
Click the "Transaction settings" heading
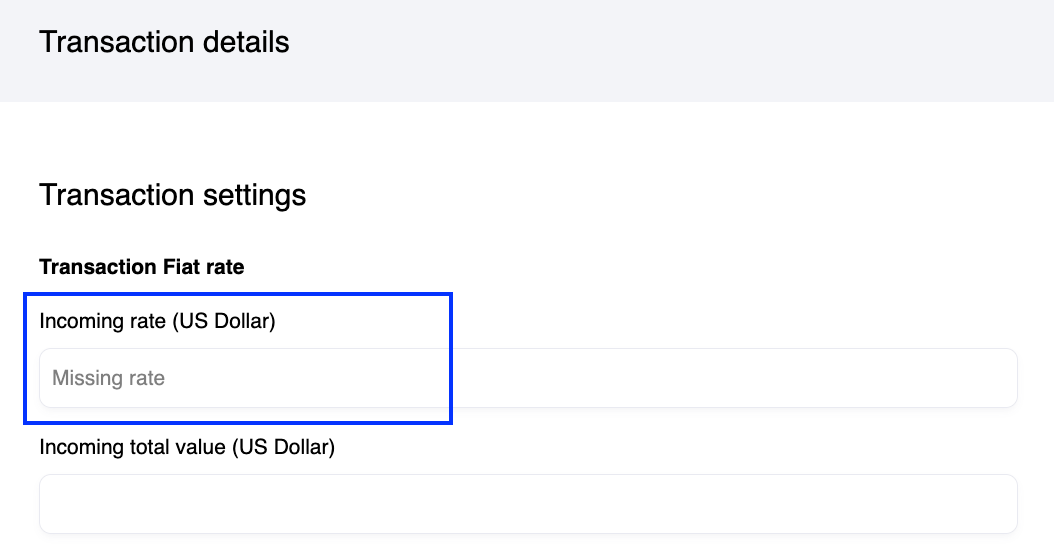pyautogui.click(x=172, y=195)
